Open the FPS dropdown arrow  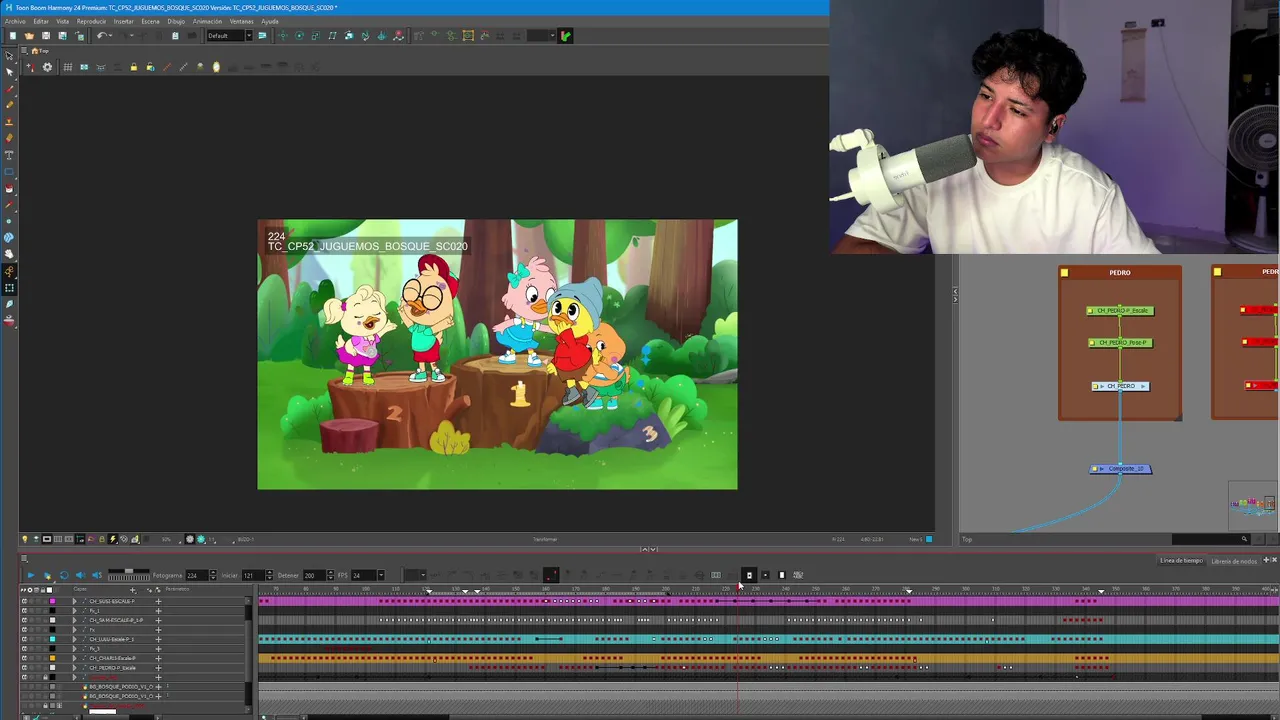[381, 575]
